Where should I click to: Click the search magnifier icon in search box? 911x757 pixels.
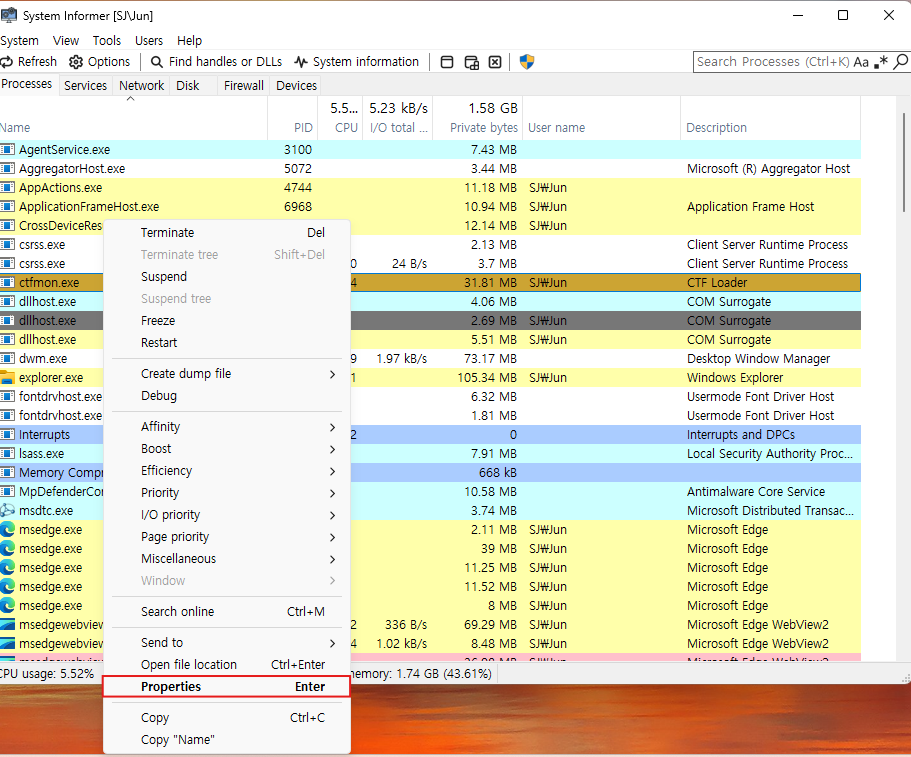point(901,62)
